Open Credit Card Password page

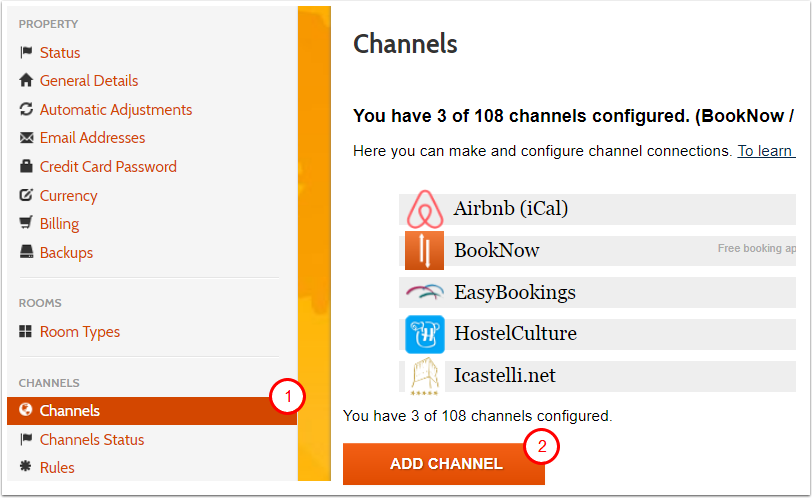click(x=108, y=167)
